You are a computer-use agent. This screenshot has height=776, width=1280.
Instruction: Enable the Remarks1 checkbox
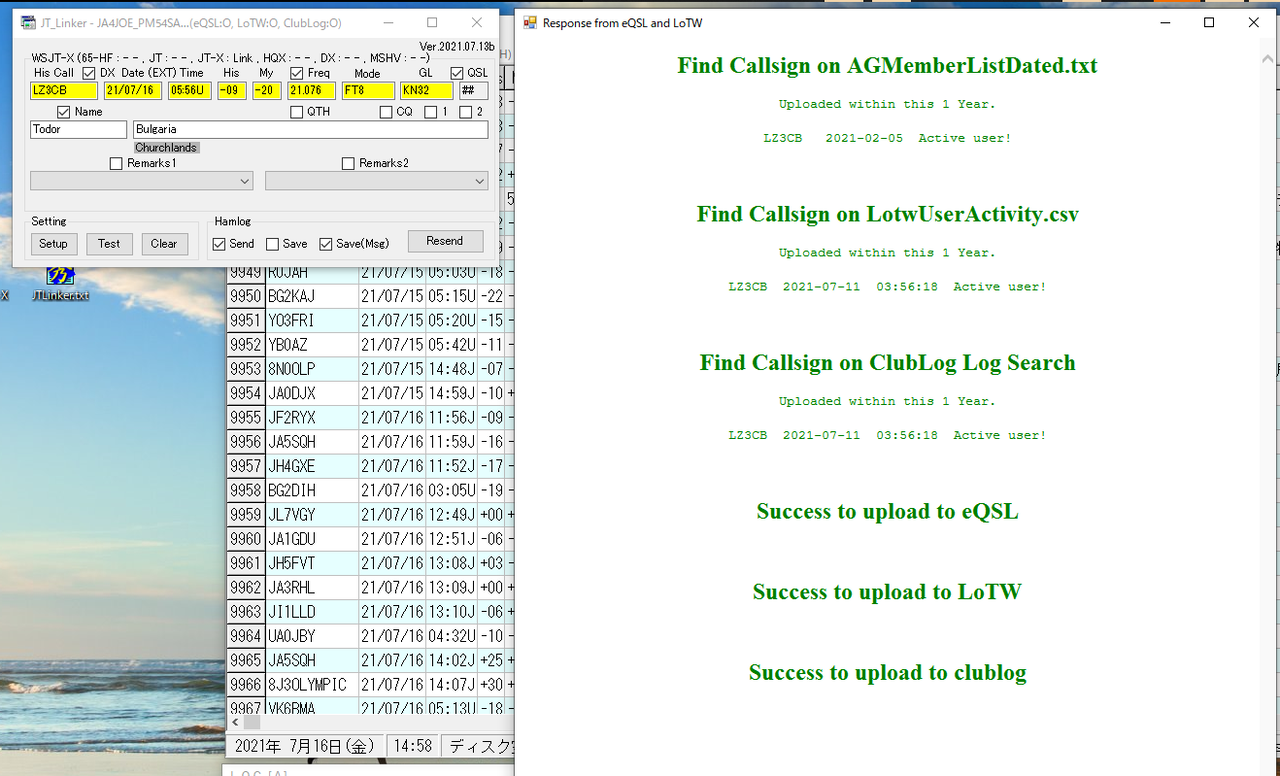click(116, 163)
